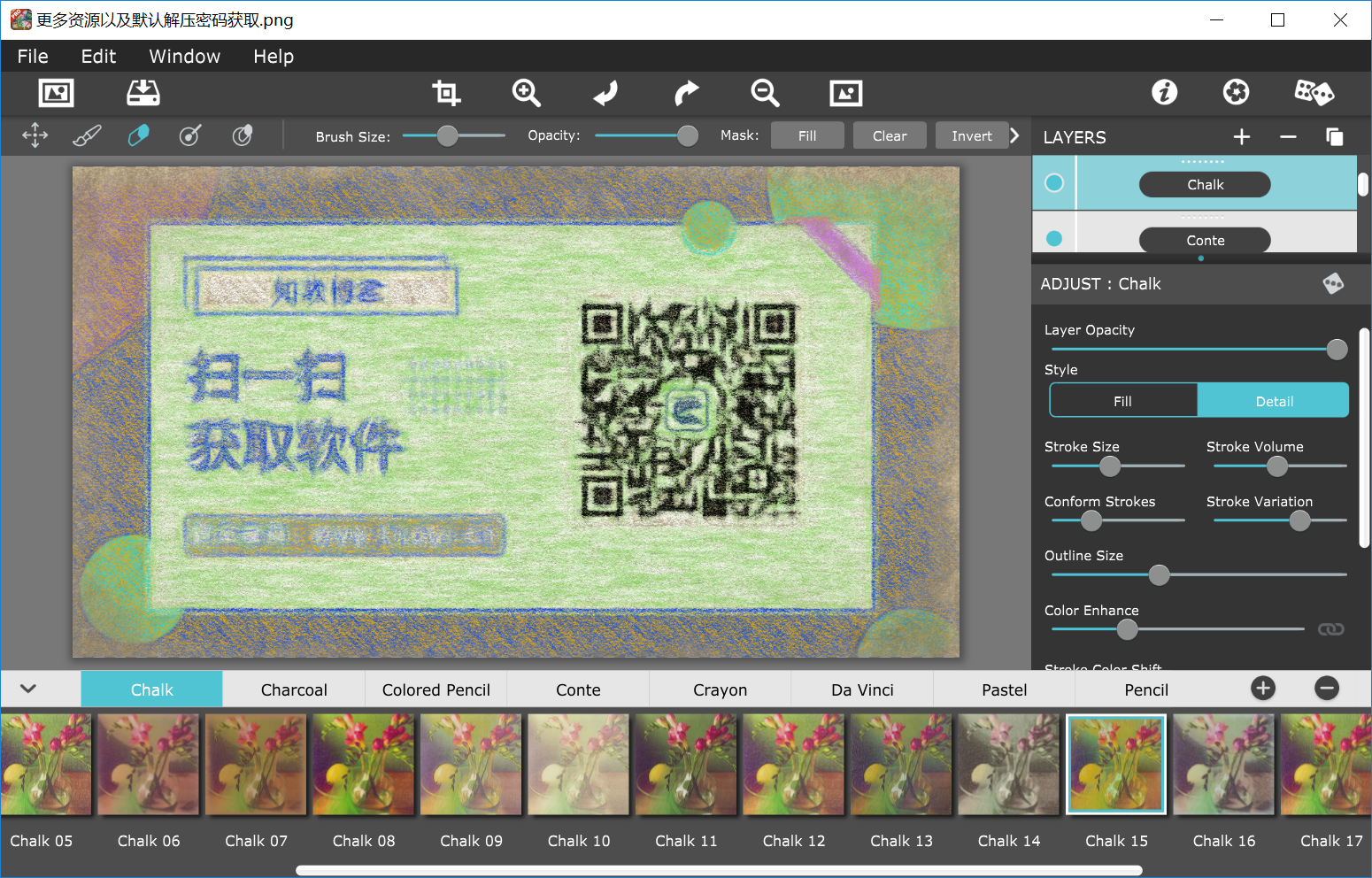This screenshot has width=1372, height=878.
Task: Redo using the forward arrow icon
Action: click(686, 93)
